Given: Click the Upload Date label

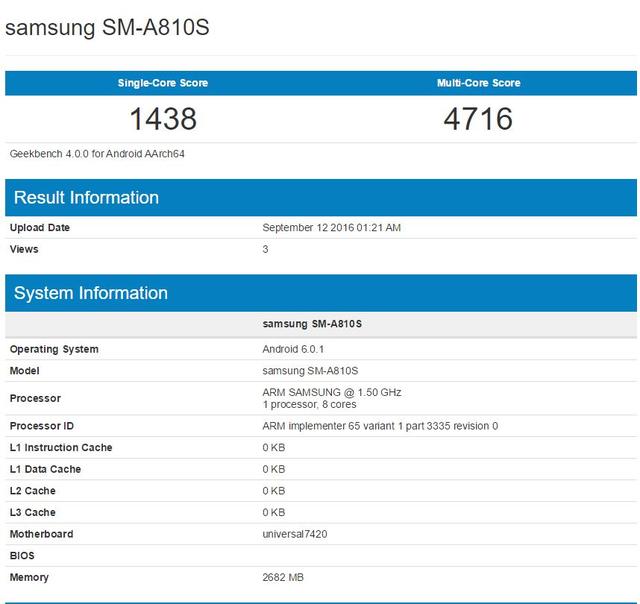Looking at the screenshot, I should click(40, 228).
